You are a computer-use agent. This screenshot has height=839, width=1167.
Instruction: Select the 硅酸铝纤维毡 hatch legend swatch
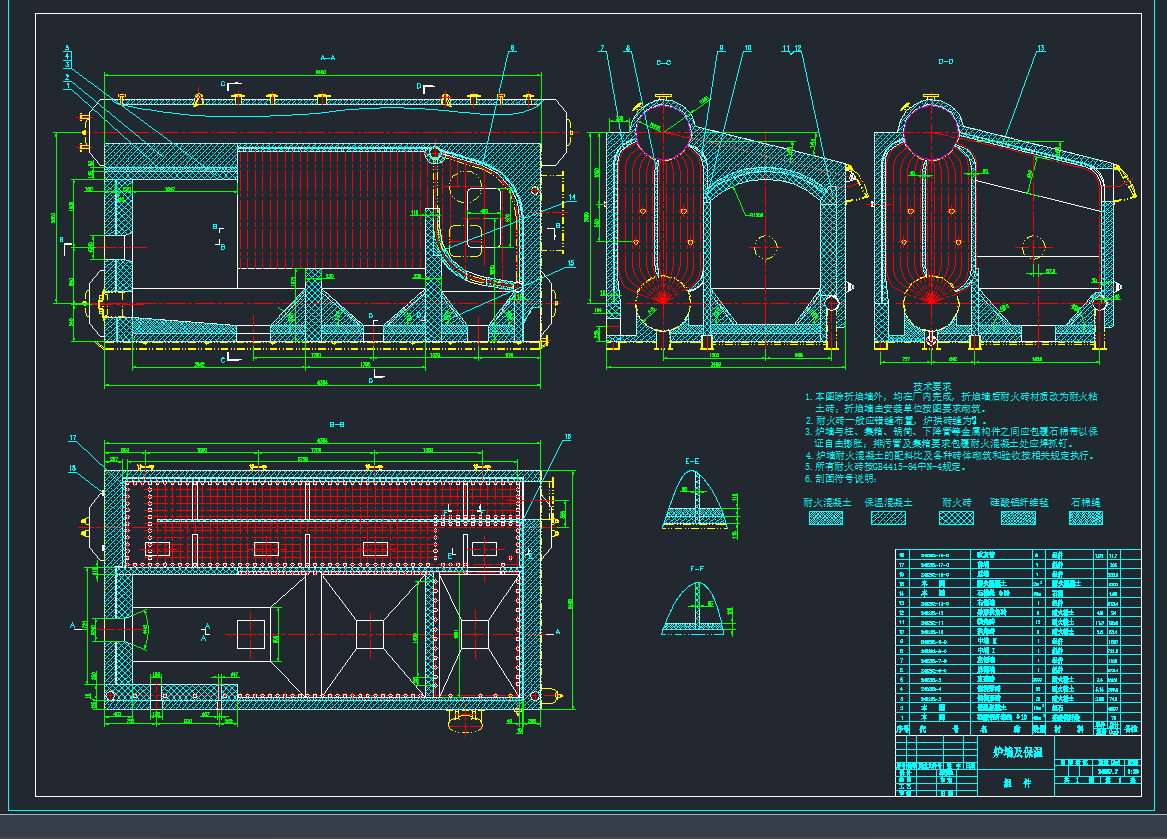tap(1018, 518)
